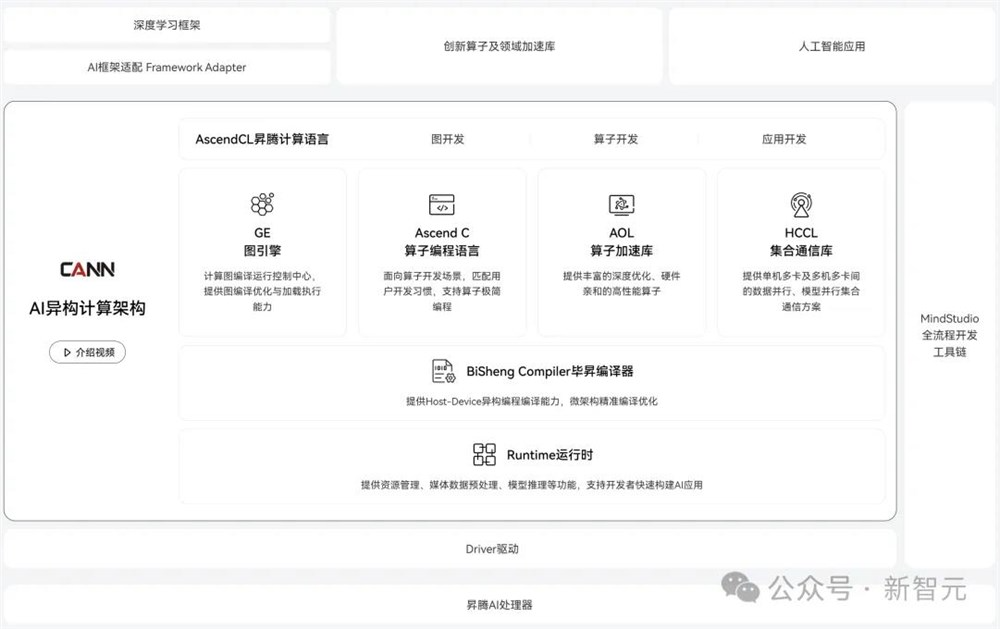Image resolution: width=1000 pixels, height=629 pixels.
Task: Open the AOL 算子加速库 icon
Action: click(x=622, y=203)
